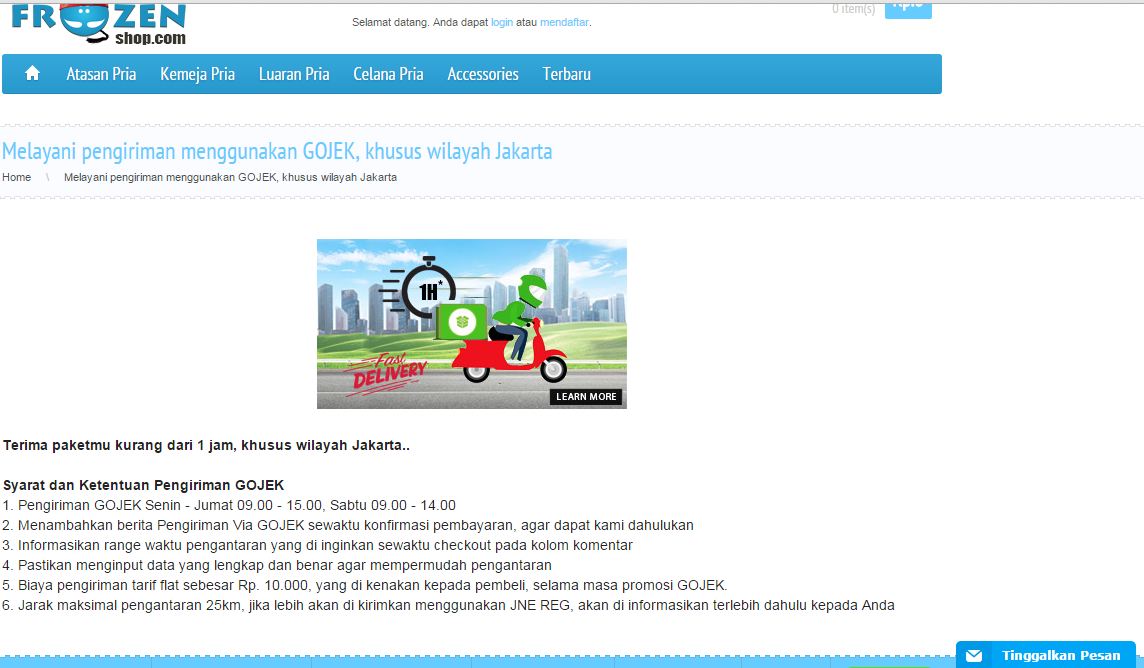The height and width of the screenshot is (668, 1144).
Task: Click the breadcrumb text Melayani pengiriman menggunakan GOJEK
Action: coord(231,177)
